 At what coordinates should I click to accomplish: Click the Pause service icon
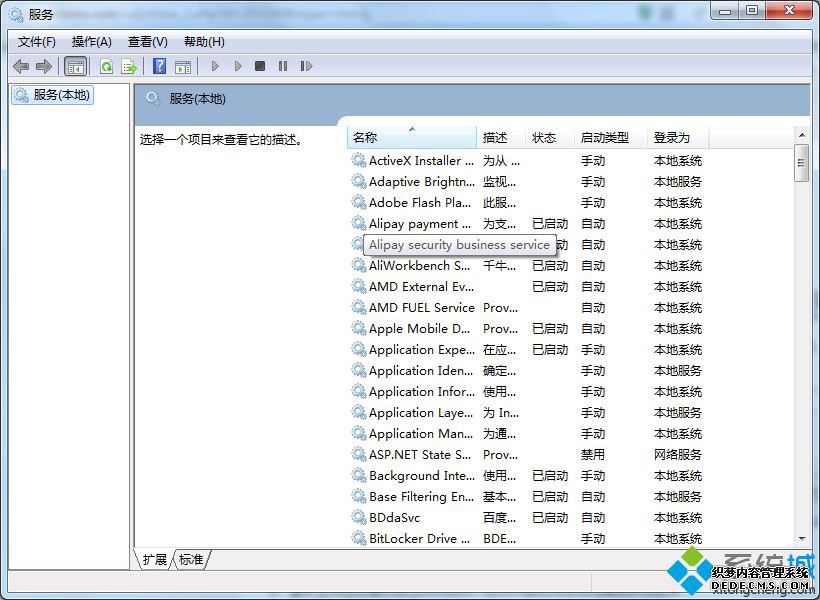click(x=283, y=66)
